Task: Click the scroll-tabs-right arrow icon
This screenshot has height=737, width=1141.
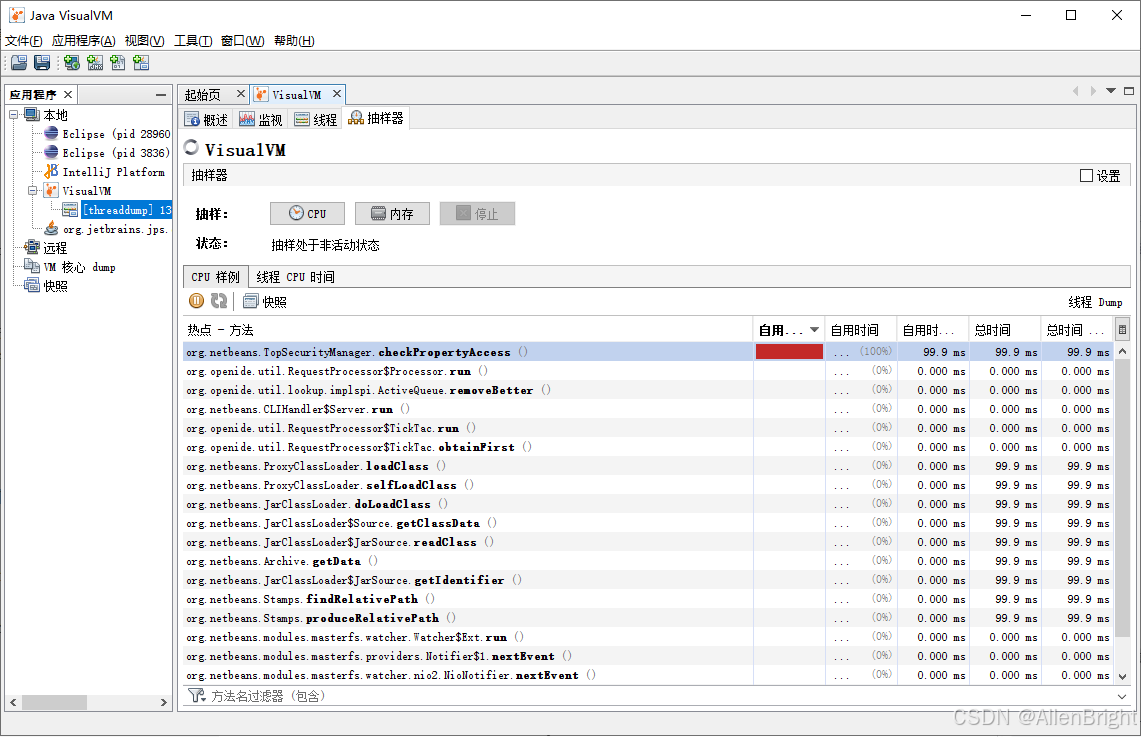Action: point(1093,91)
